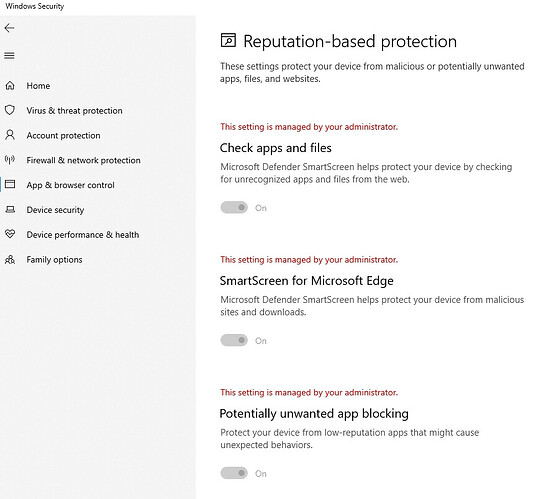Click the Virus & threat protection shield icon
The image size is (554, 499).
coord(10,110)
